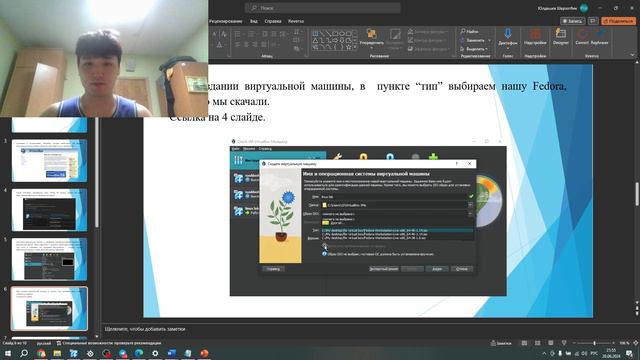Image resolution: width=640 pixels, height=360 pixels.
Task: Select slide 5 thumbnail
Action: [x=49, y=259]
